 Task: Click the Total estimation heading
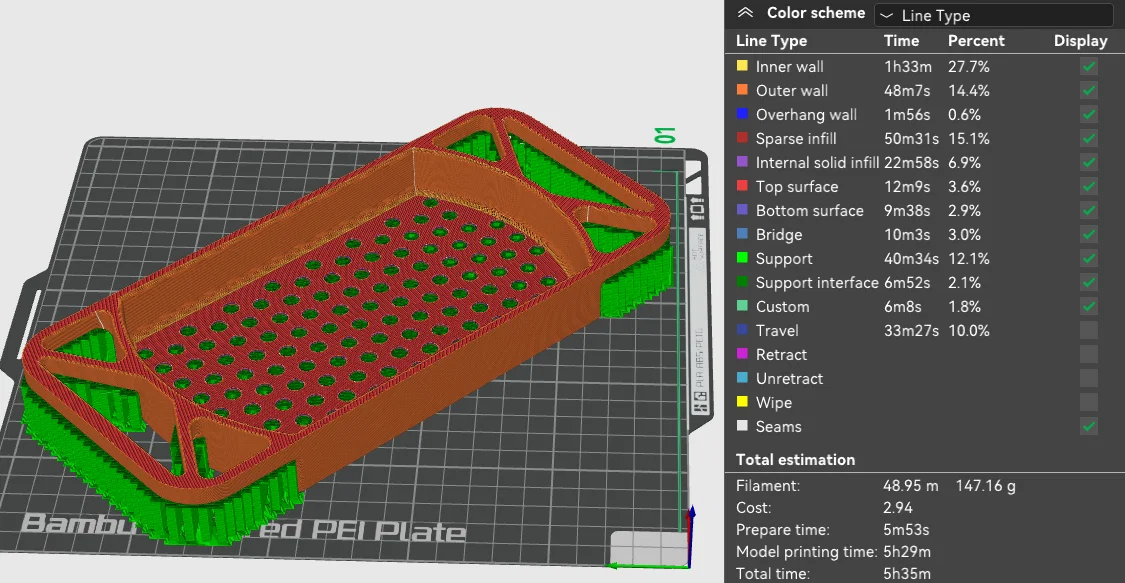click(x=795, y=460)
